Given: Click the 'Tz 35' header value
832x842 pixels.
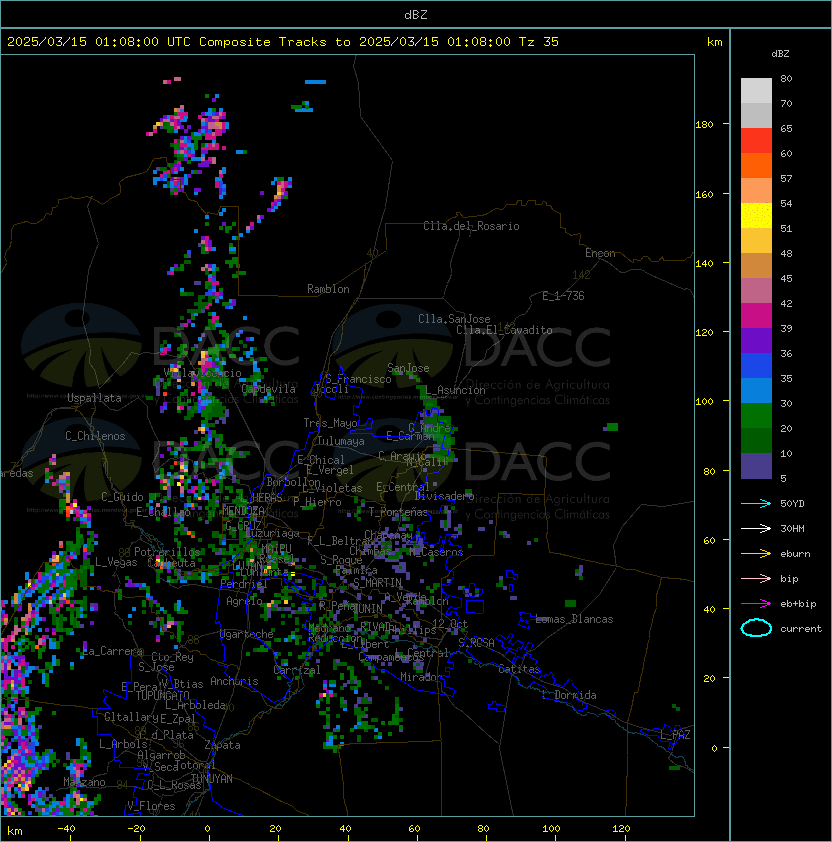Looking at the screenshot, I should tap(539, 42).
